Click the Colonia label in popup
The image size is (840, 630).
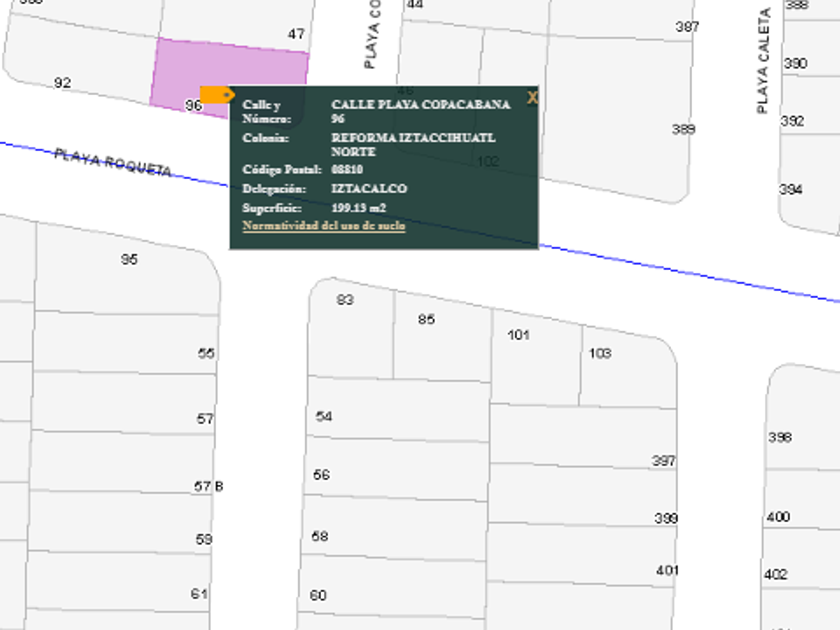265,138
